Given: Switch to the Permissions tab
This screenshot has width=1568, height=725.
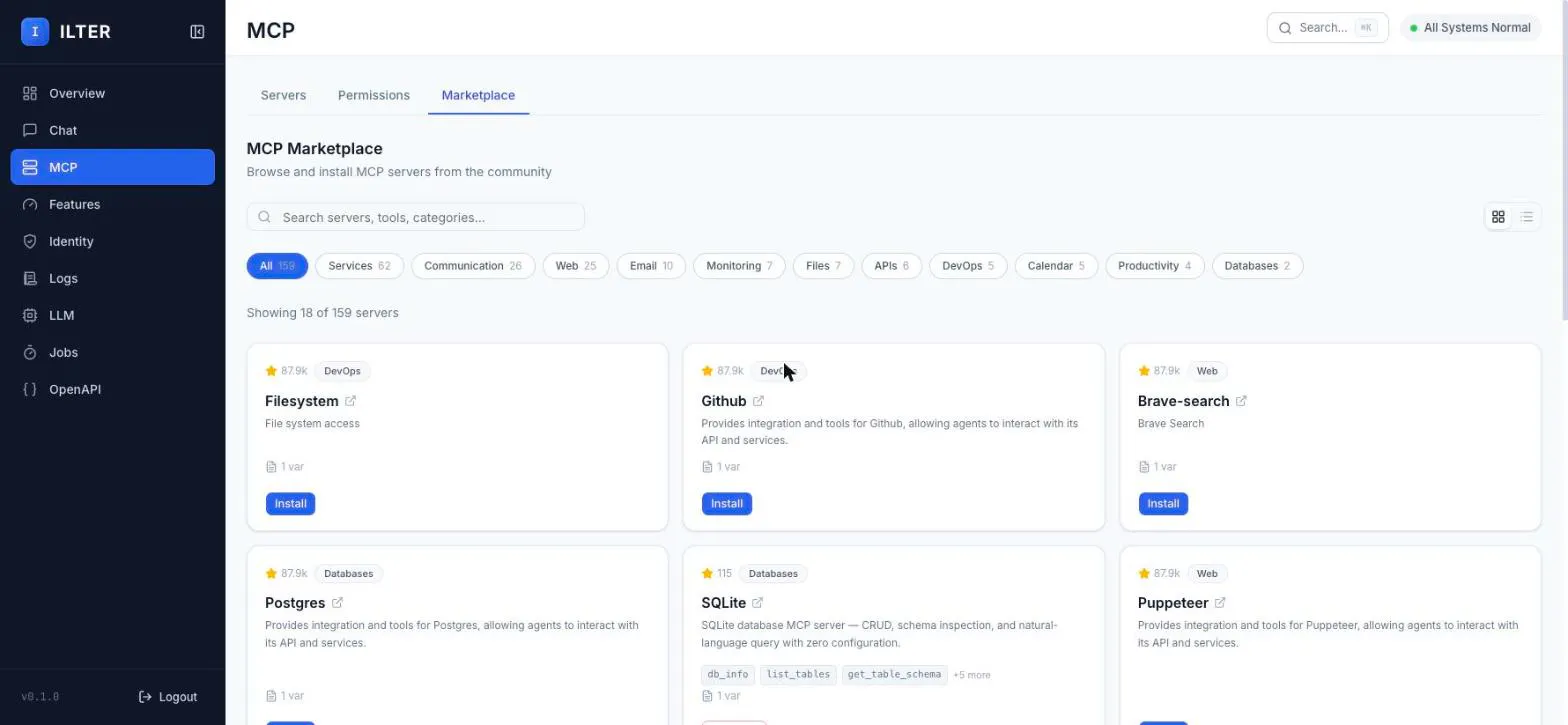Looking at the screenshot, I should 374,95.
